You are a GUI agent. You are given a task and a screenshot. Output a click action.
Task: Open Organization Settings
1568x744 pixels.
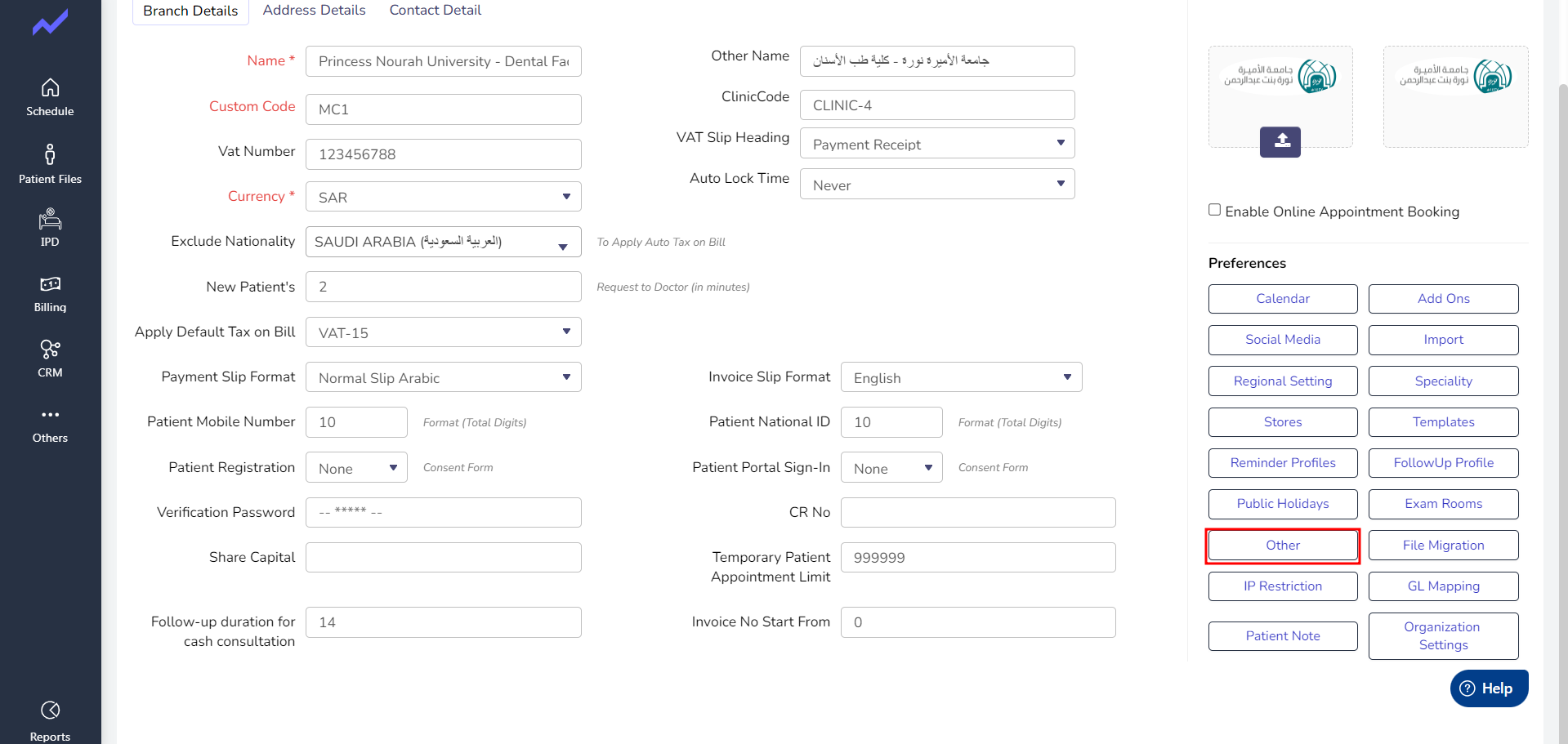[x=1443, y=636]
